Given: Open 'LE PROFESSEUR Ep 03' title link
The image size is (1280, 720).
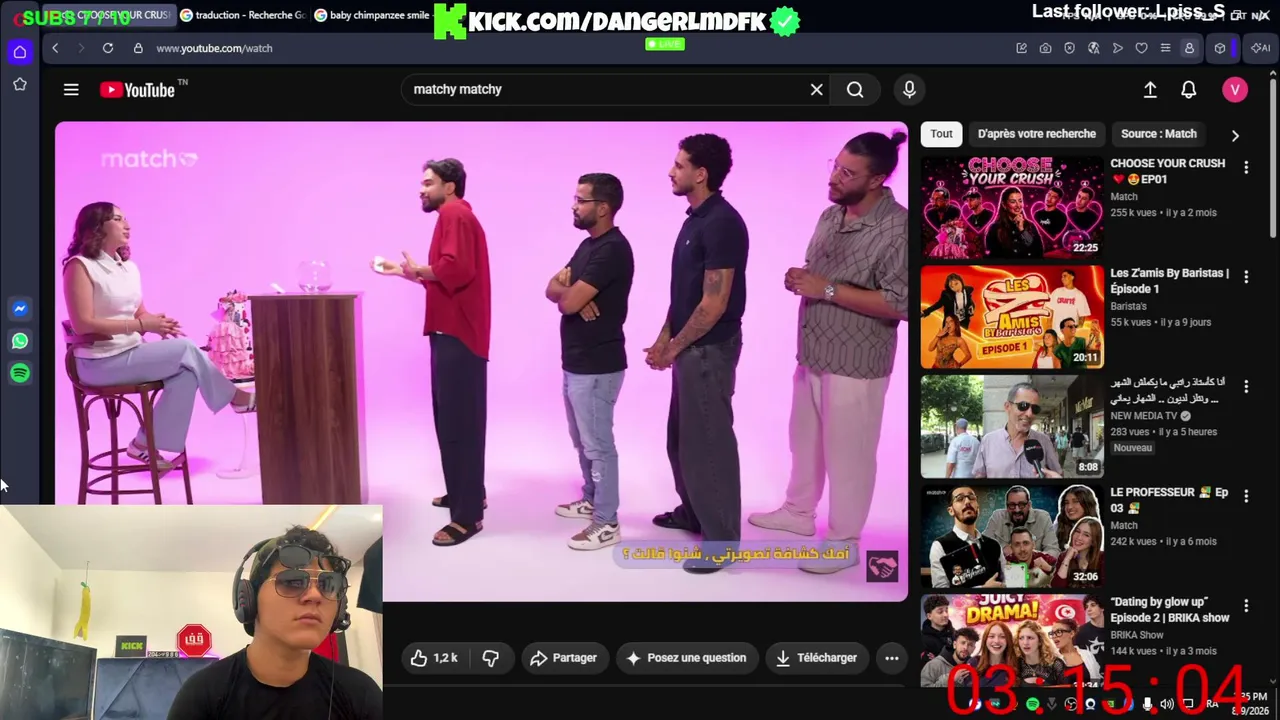Looking at the screenshot, I should [x=1169, y=500].
